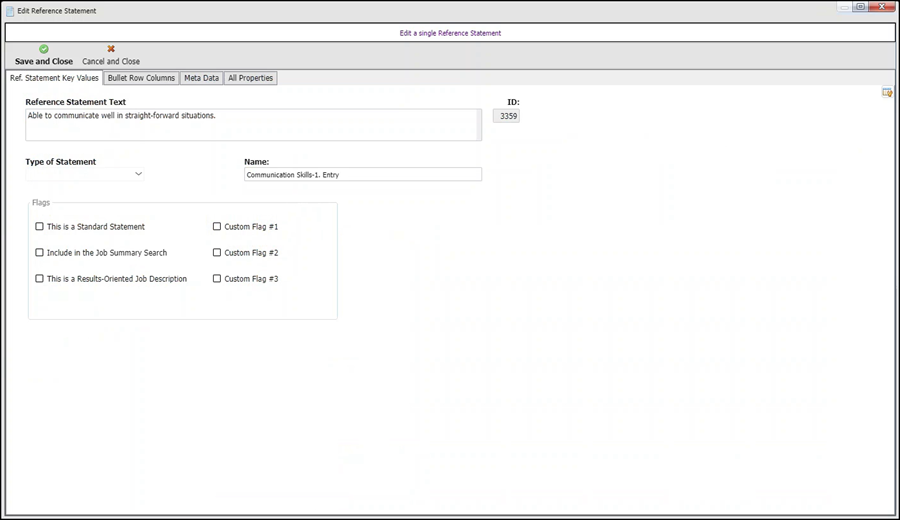Image resolution: width=900 pixels, height=520 pixels.
Task: Tick This is a Results-Oriented Job Description
Action: [39, 278]
